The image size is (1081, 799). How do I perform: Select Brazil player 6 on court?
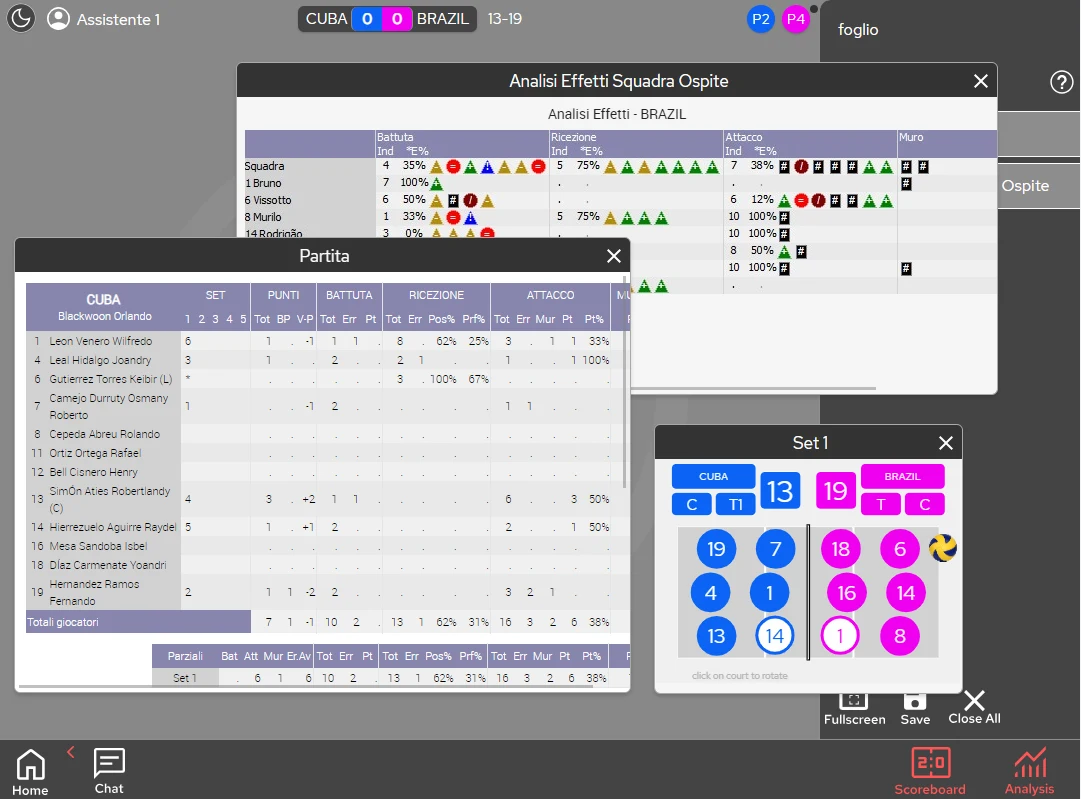900,549
